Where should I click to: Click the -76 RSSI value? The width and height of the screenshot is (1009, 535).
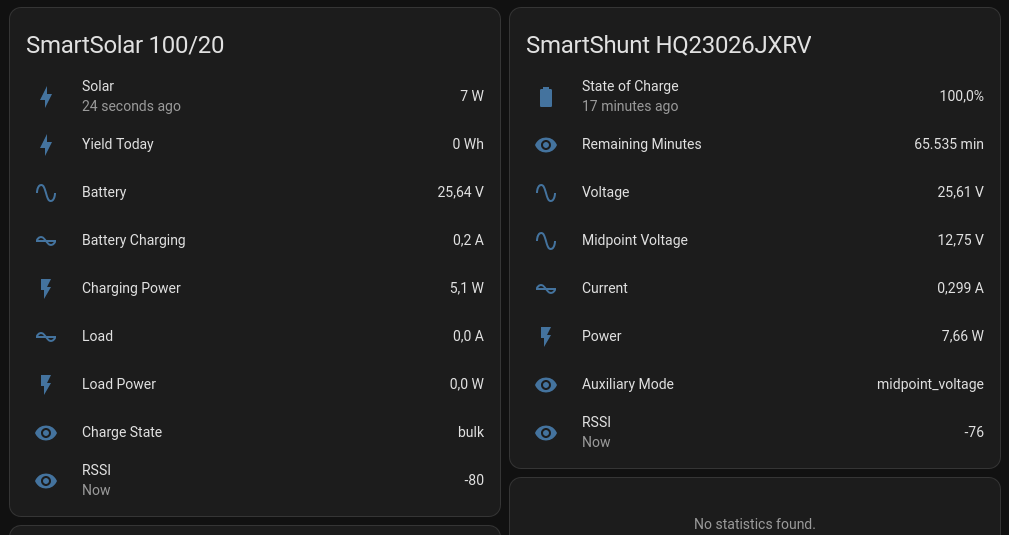point(974,431)
